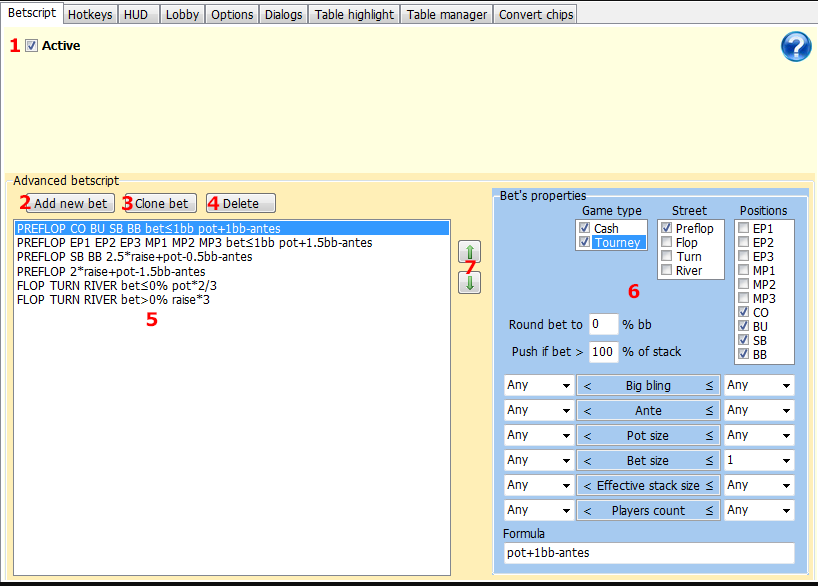Viewport: 818px width, 586px height.
Task: Enable the Turn street checkbox
Action: point(666,256)
